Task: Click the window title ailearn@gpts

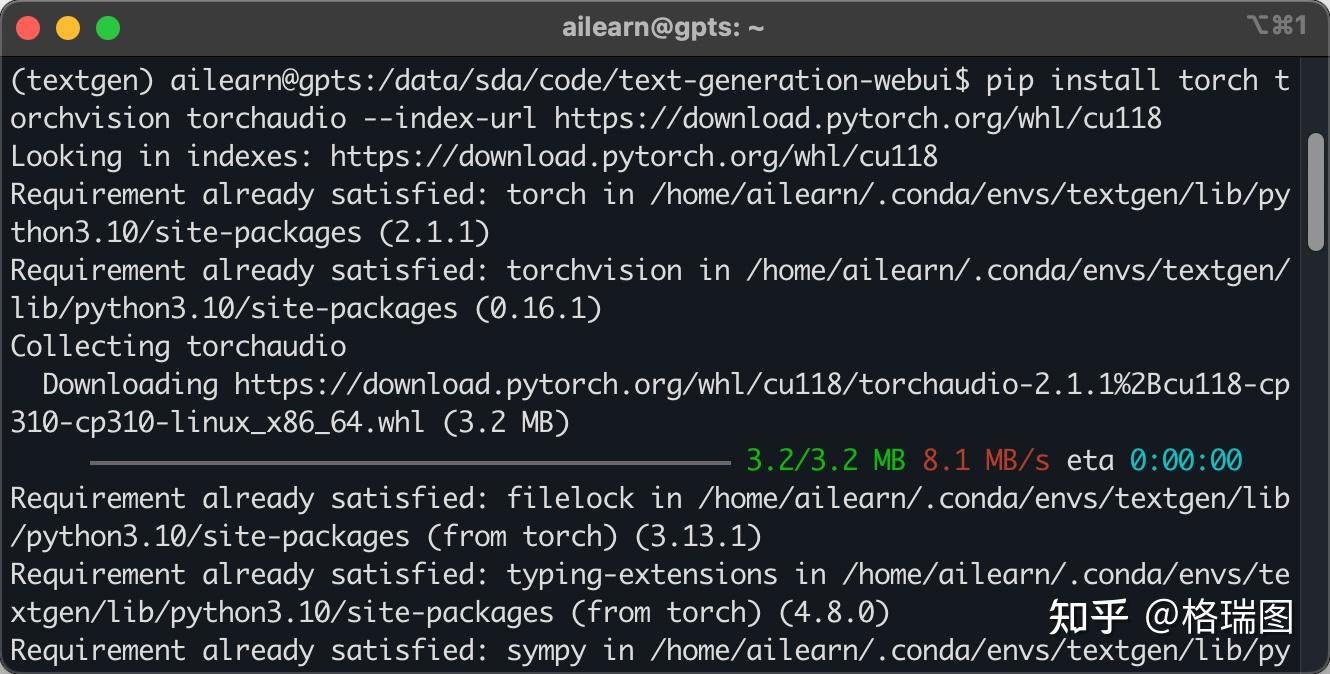Action: (663, 28)
